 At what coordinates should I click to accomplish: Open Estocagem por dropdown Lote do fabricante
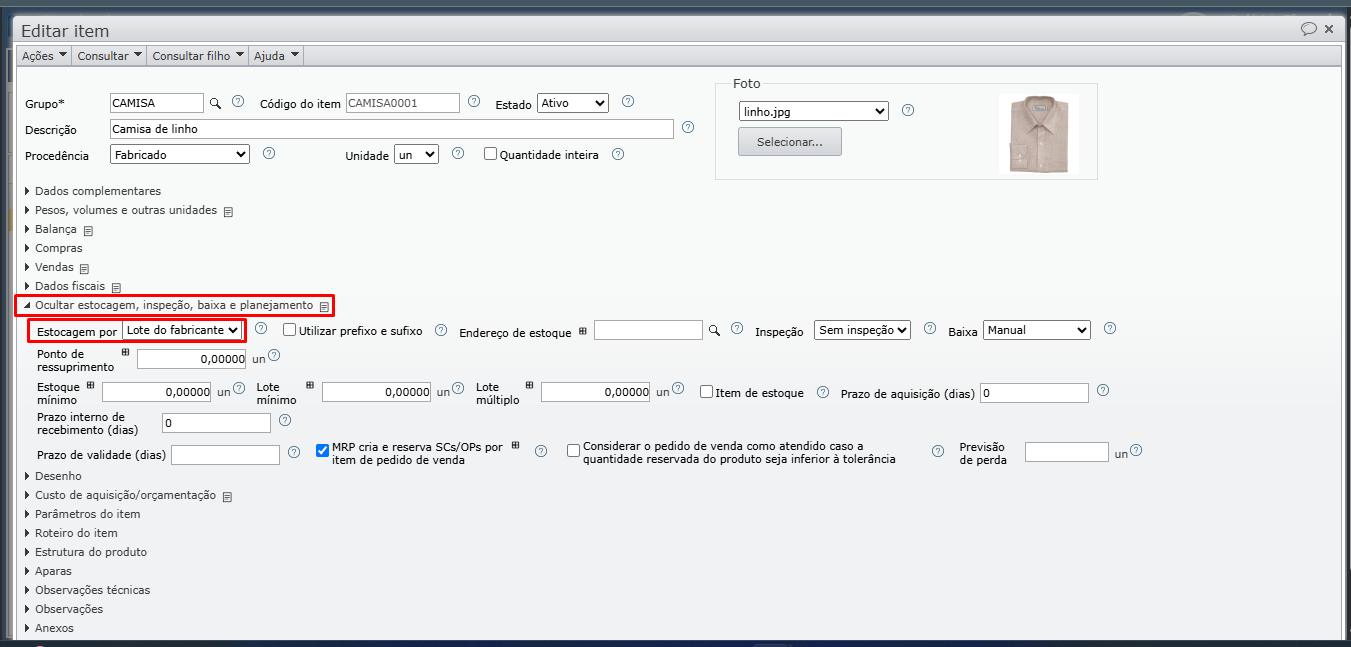(x=183, y=330)
